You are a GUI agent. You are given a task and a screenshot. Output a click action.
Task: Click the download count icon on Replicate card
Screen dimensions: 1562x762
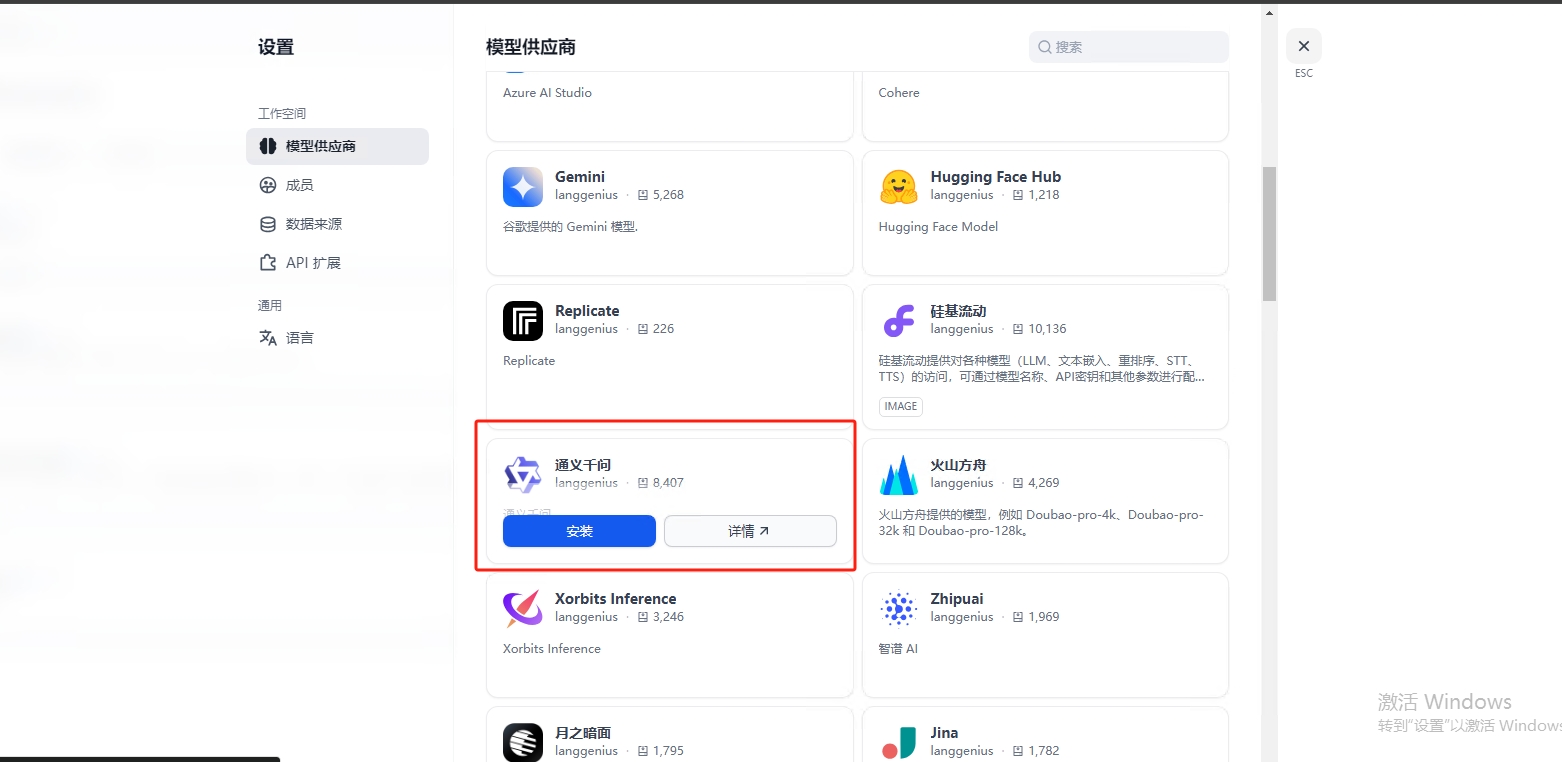coord(643,329)
